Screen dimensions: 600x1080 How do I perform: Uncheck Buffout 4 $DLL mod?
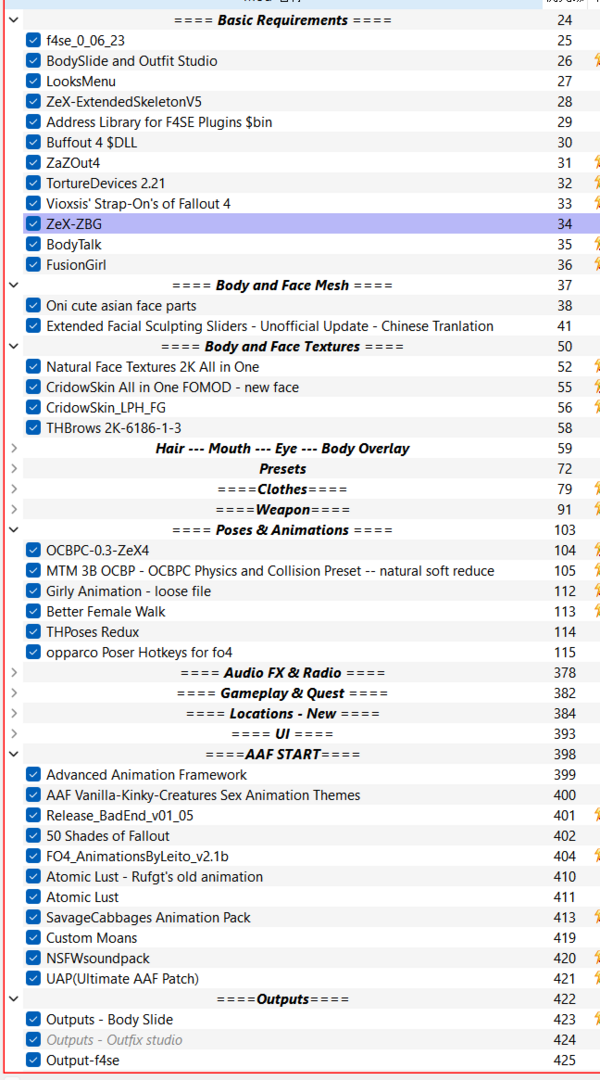click(34, 142)
